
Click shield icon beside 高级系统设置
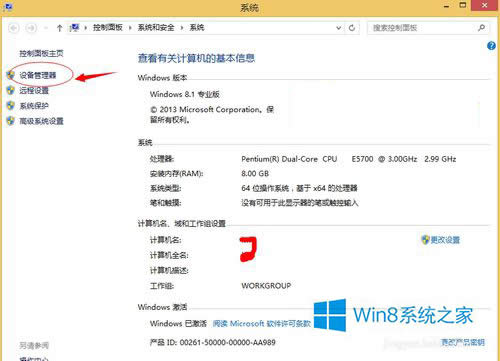pos(11,120)
